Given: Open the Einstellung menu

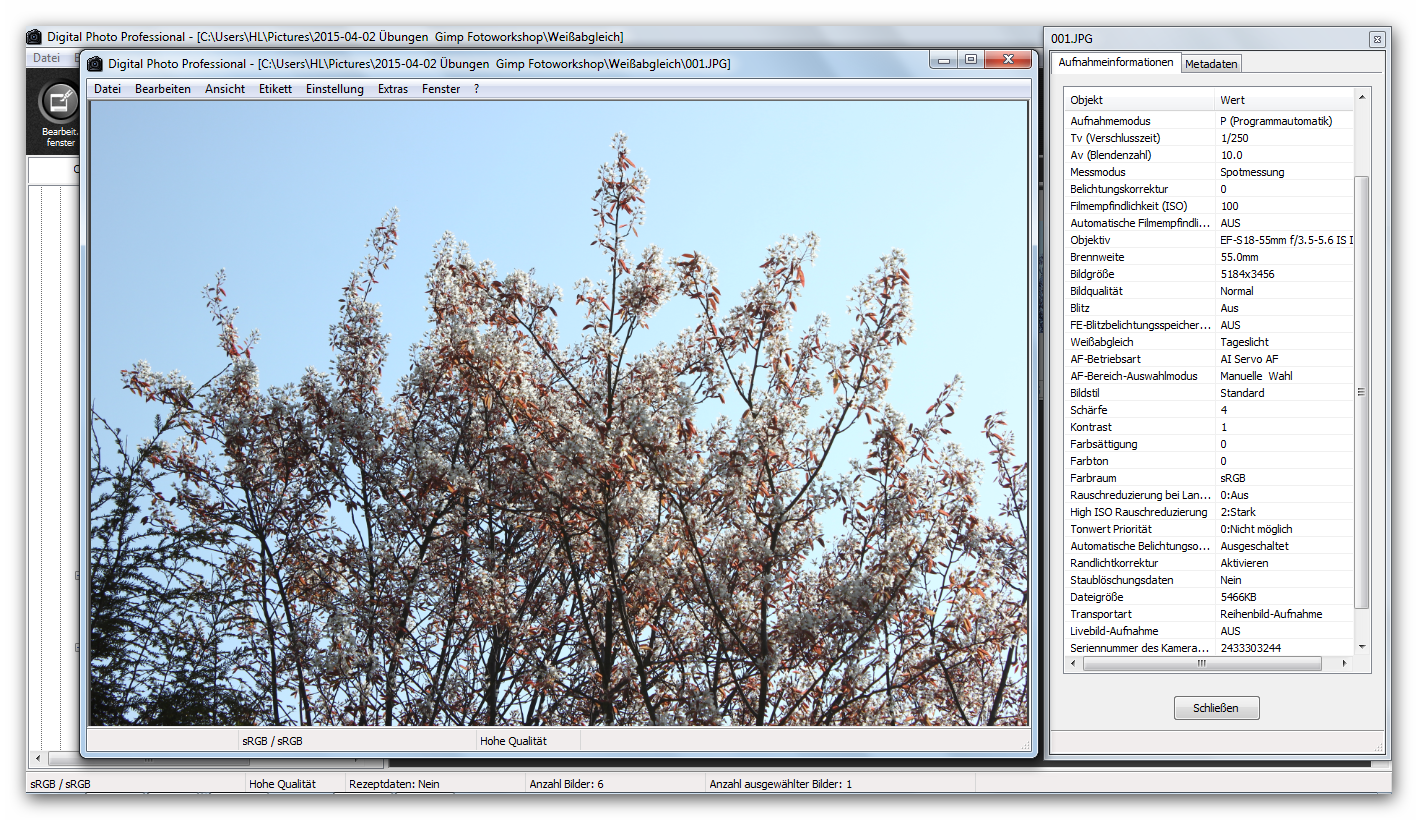Looking at the screenshot, I should (335, 89).
